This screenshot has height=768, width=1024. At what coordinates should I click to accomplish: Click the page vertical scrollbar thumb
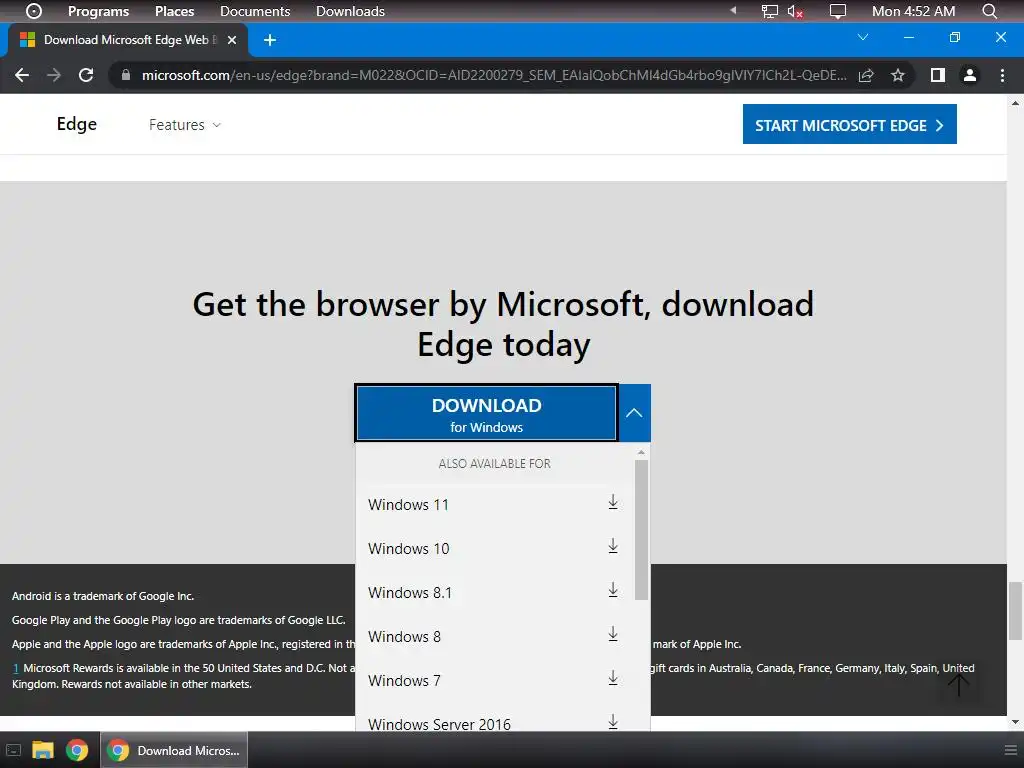coord(1016,611)
